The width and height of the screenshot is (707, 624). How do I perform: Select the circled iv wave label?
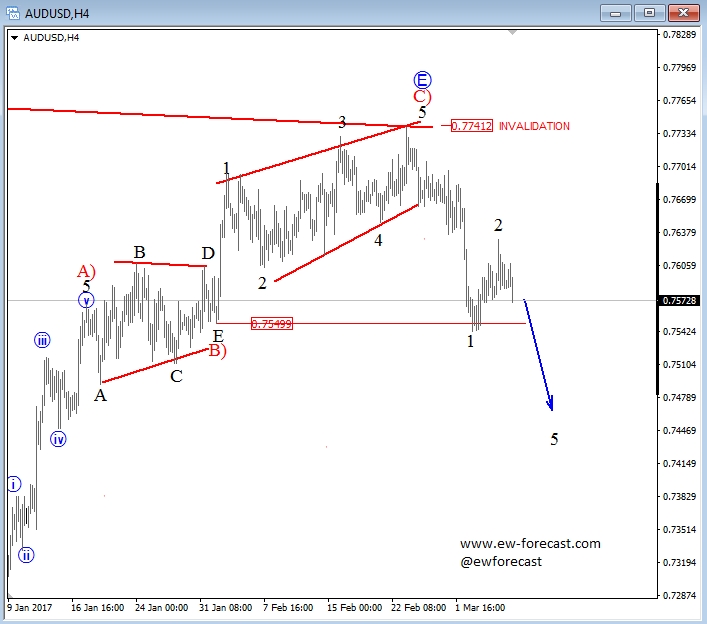pos(58,439)
